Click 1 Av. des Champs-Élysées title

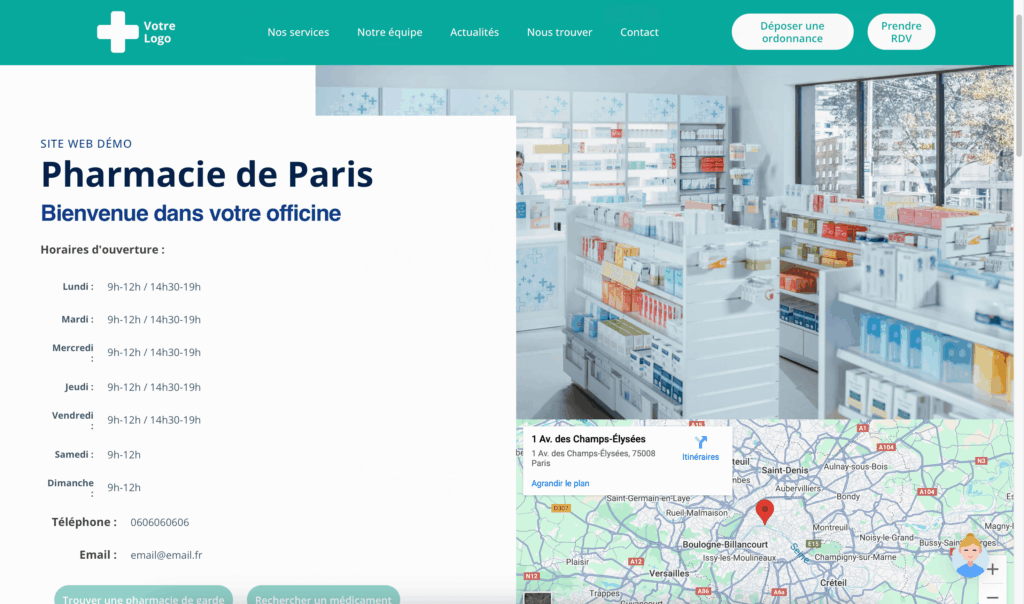(x=588, y=439)
